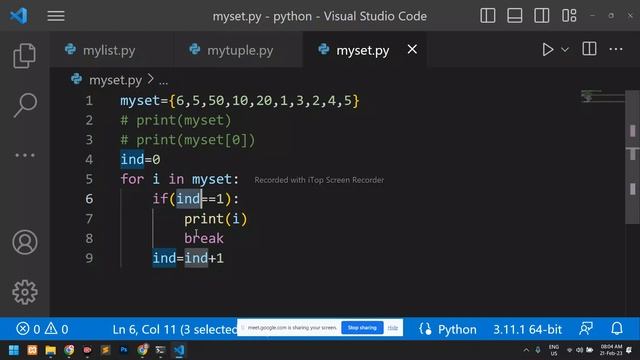
Task: Show additional views ellipsis in activity bar
Action: [x=25, y=155]
